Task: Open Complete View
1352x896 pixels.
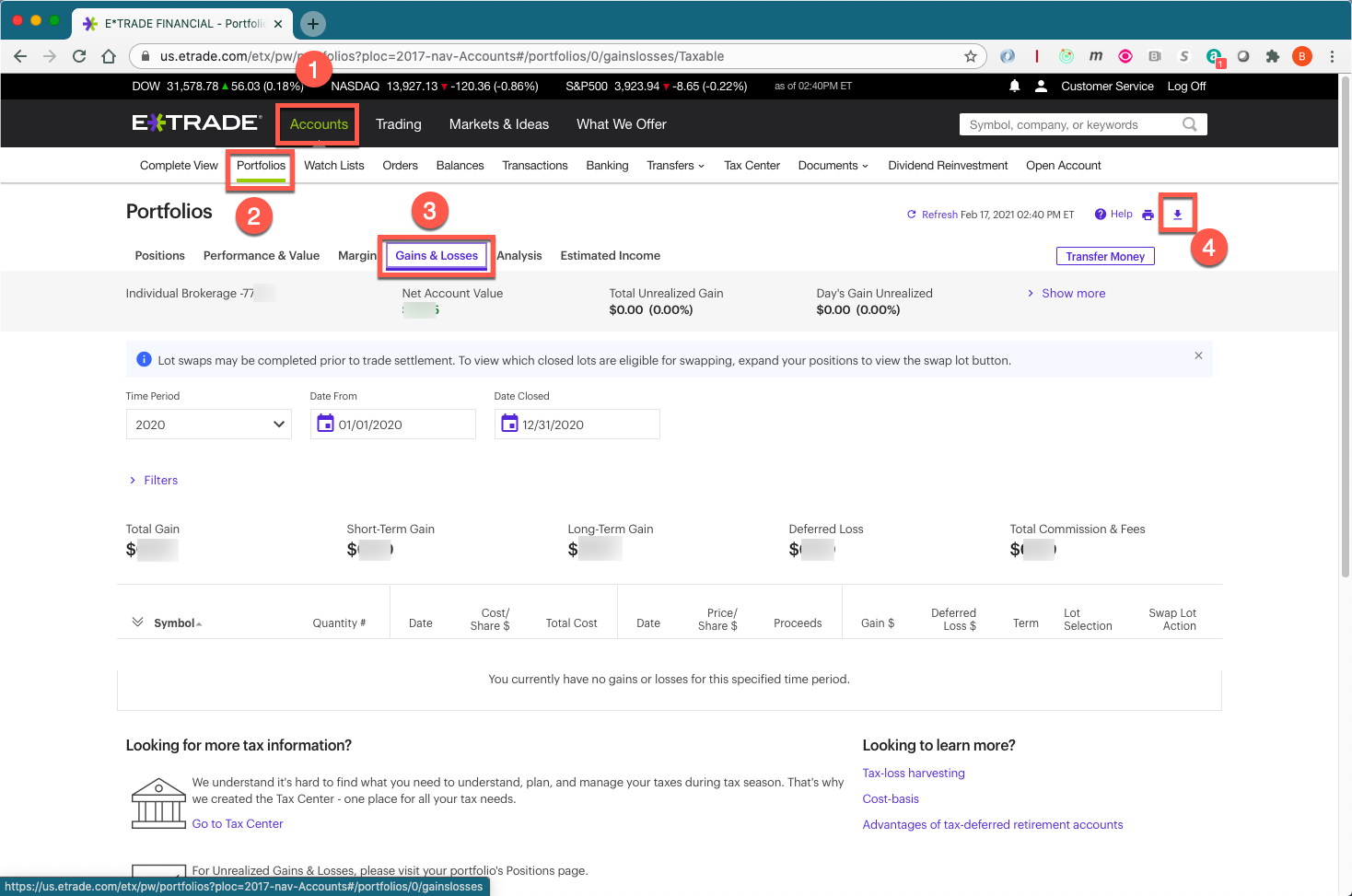Action: pos(179,166)
